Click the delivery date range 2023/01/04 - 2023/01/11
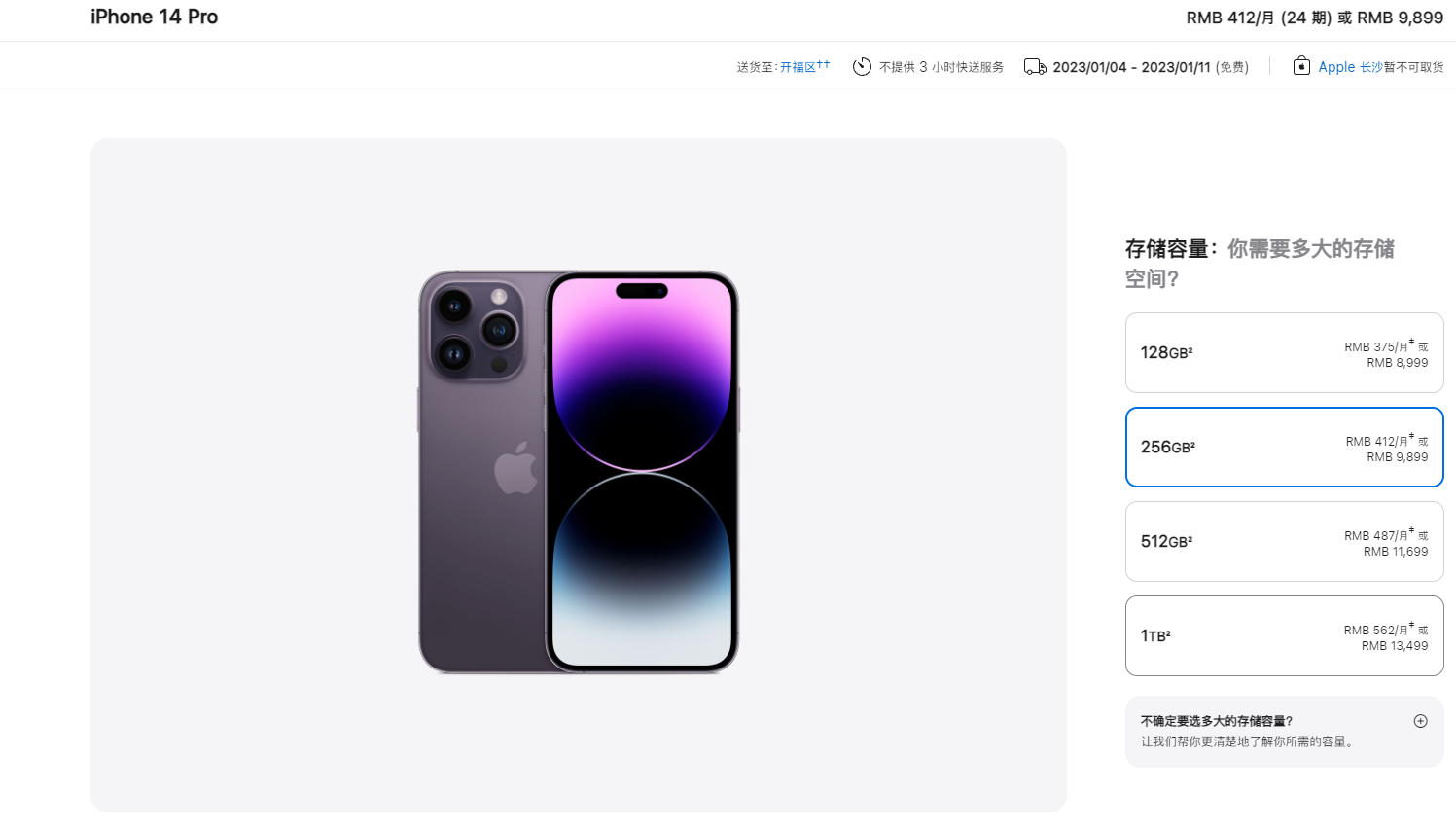The image size is (1456, 830). tap(1131, 67)
